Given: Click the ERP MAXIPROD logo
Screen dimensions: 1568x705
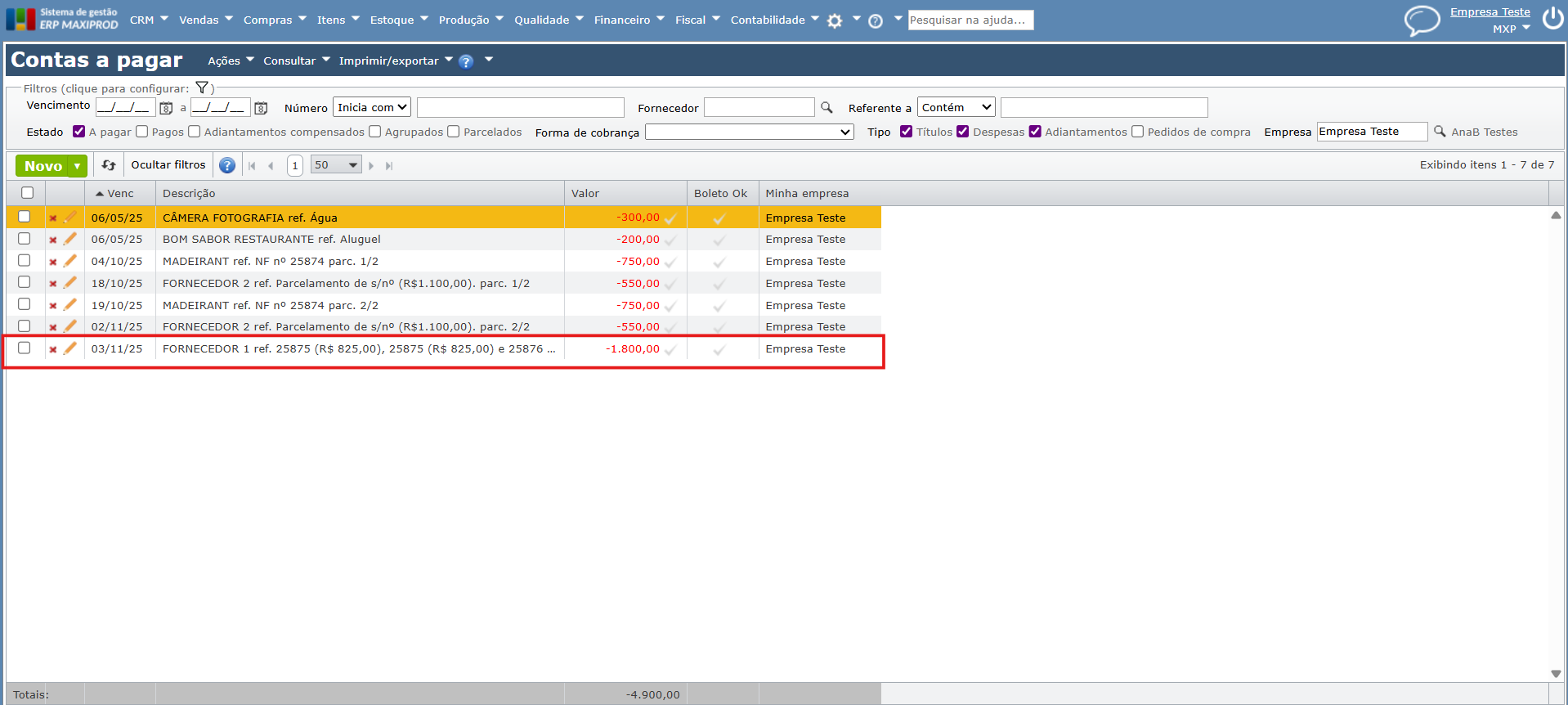Looking at the screenshot, I should [x=62, y=19].
